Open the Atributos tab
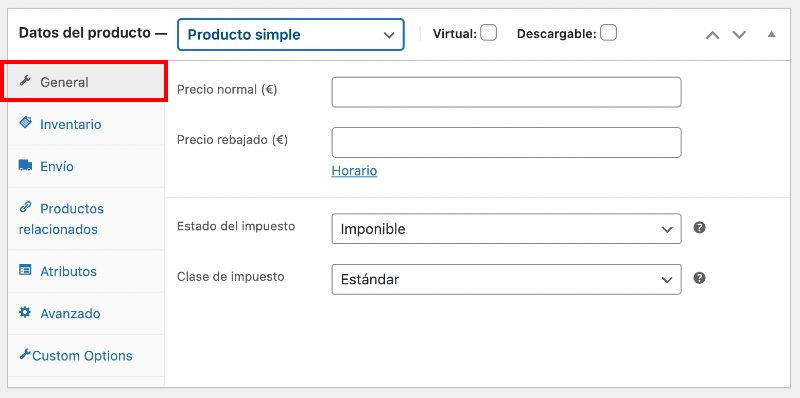The height and width of the screenshot is (398, 800). pos(86,271)
